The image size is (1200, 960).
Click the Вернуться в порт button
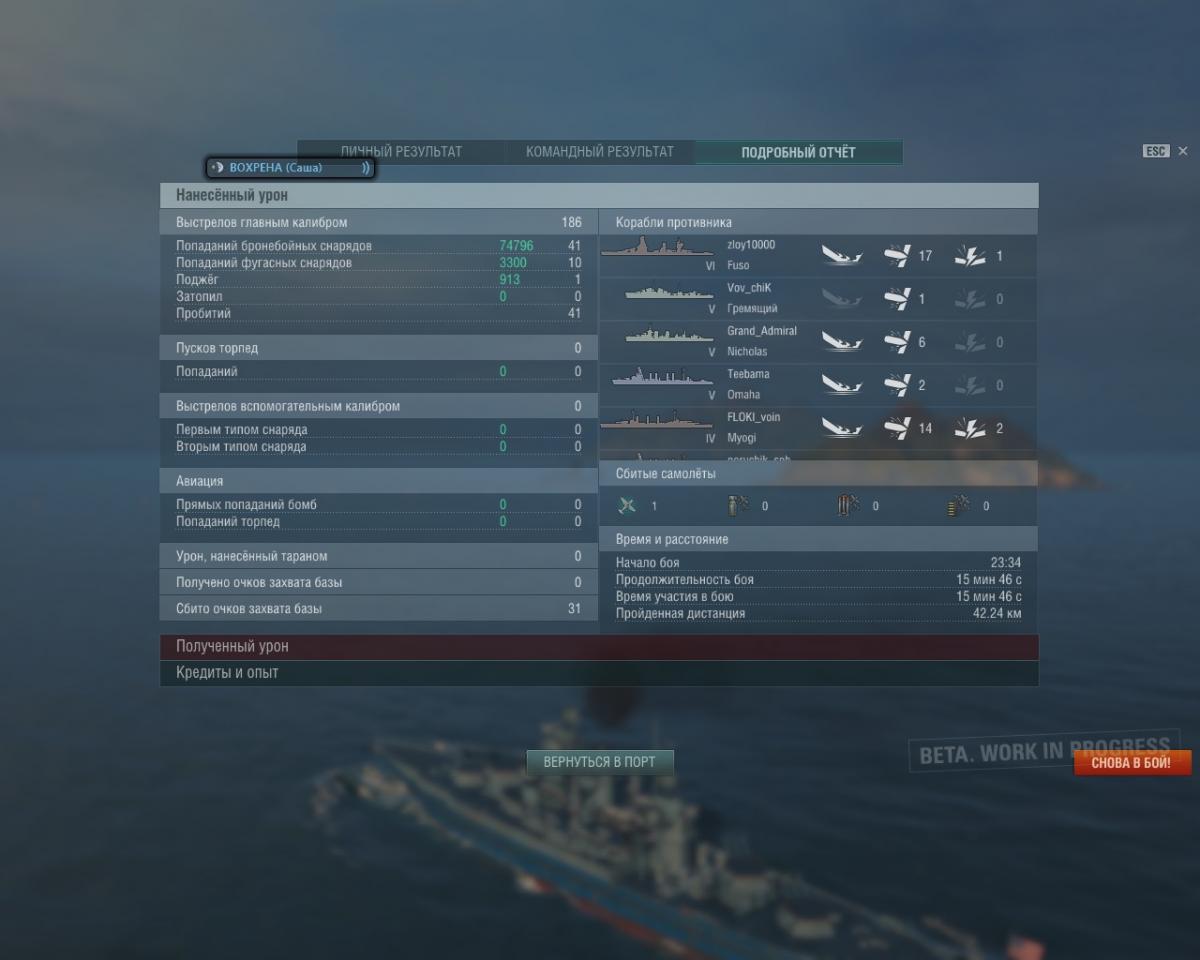pyautogui.click(x=600, y=762)
